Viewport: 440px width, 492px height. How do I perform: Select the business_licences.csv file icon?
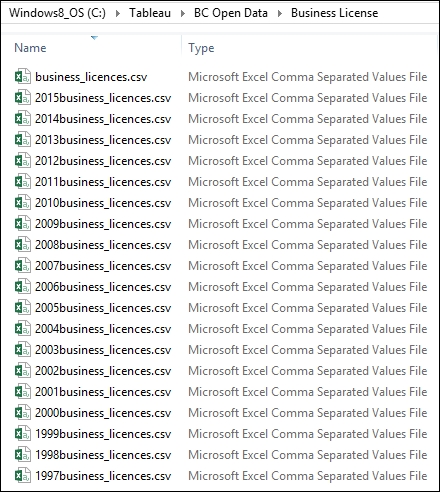(x=23, y=77)
